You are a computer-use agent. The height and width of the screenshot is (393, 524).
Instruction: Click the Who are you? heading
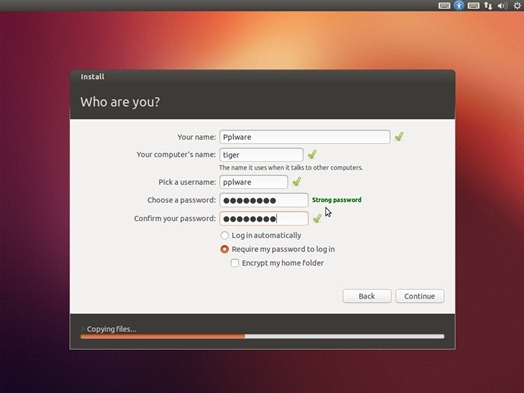point(120,102)
